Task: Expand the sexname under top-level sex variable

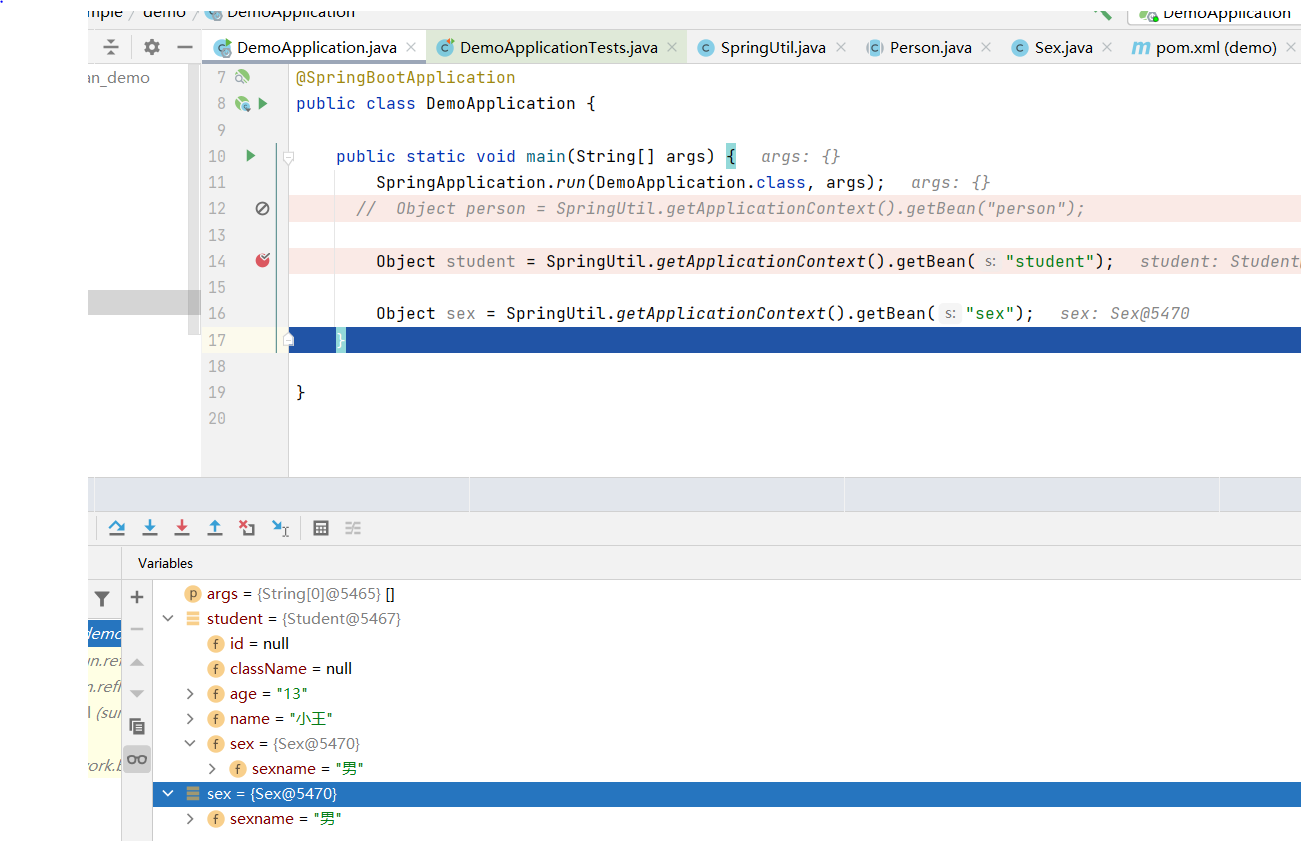Action: coord(190,819)
